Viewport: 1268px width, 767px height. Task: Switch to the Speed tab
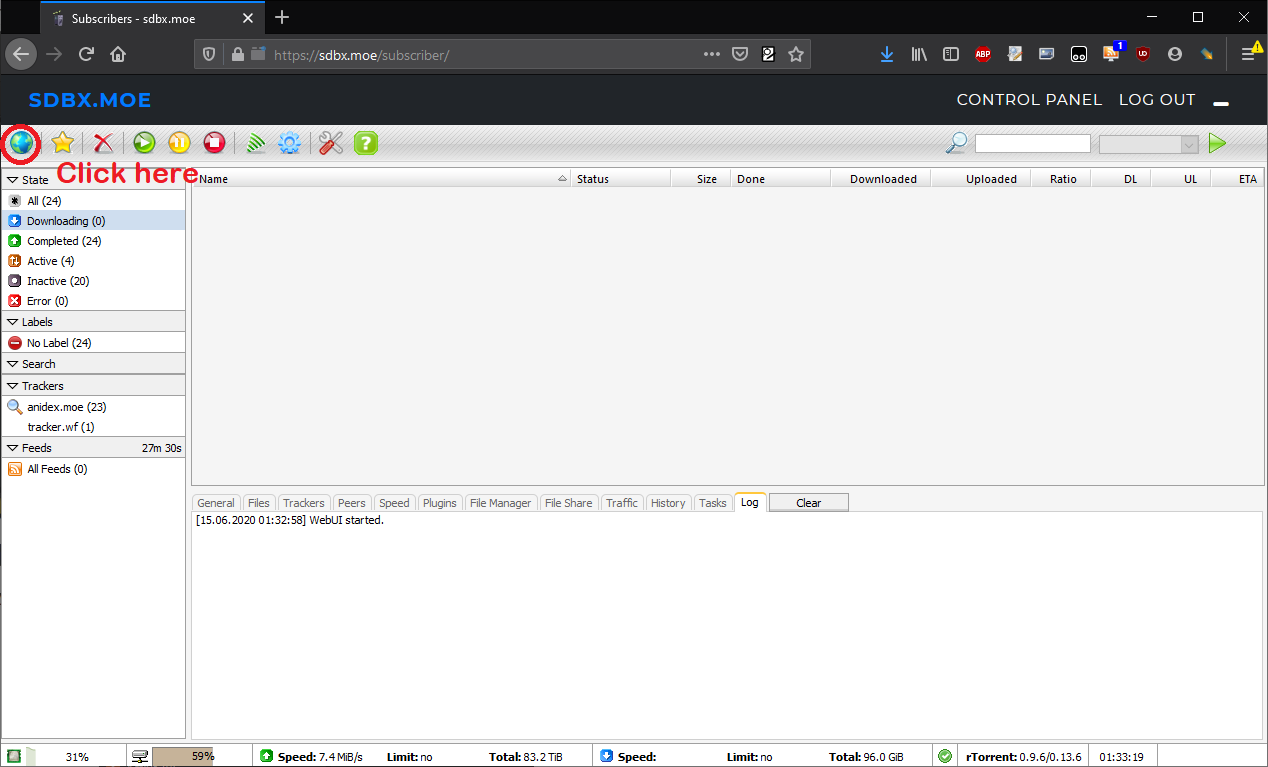coord(394,503)
